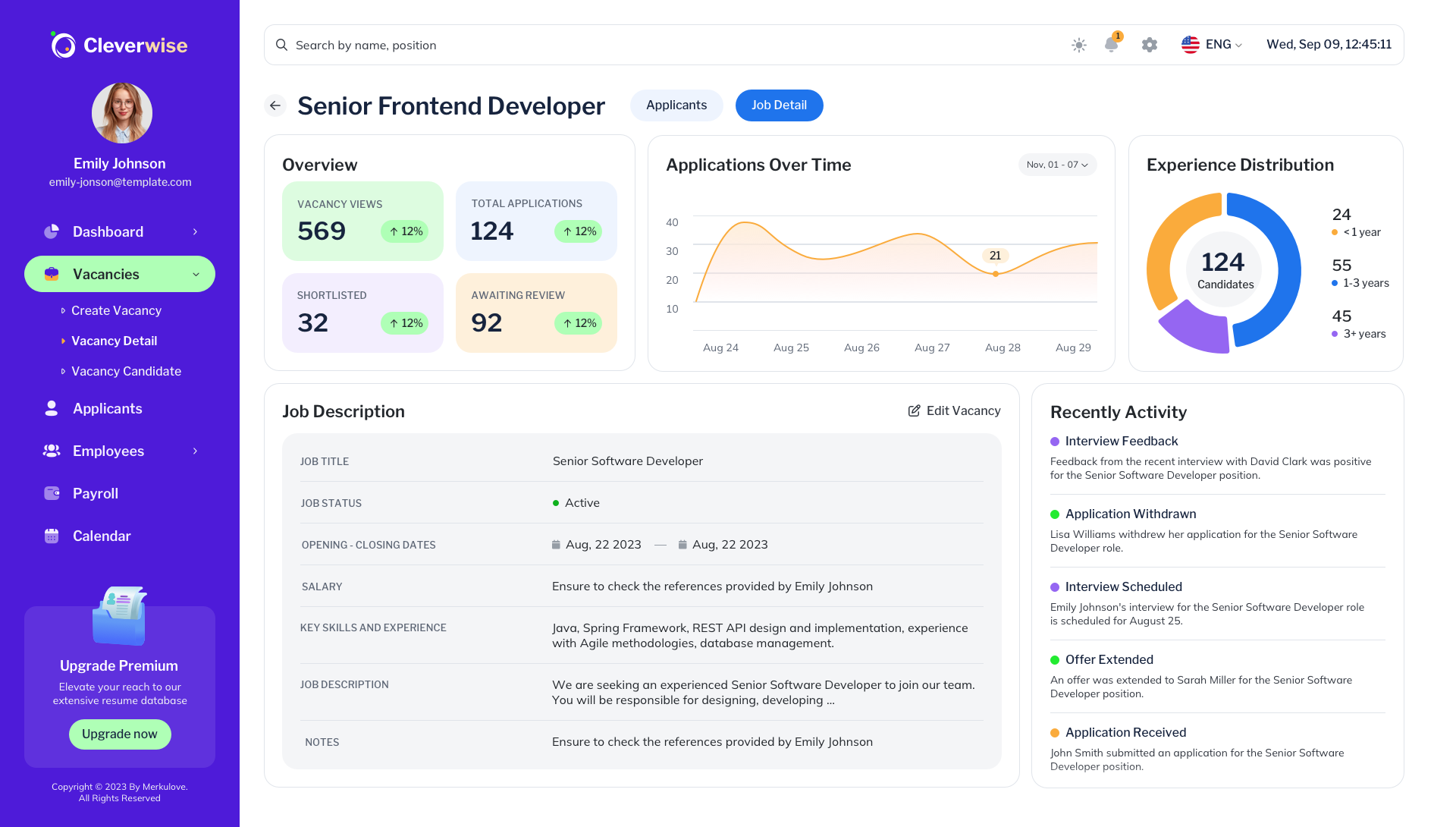Select the Job Detail tab
Screen dimensions: 1456x827
point(779,105)
